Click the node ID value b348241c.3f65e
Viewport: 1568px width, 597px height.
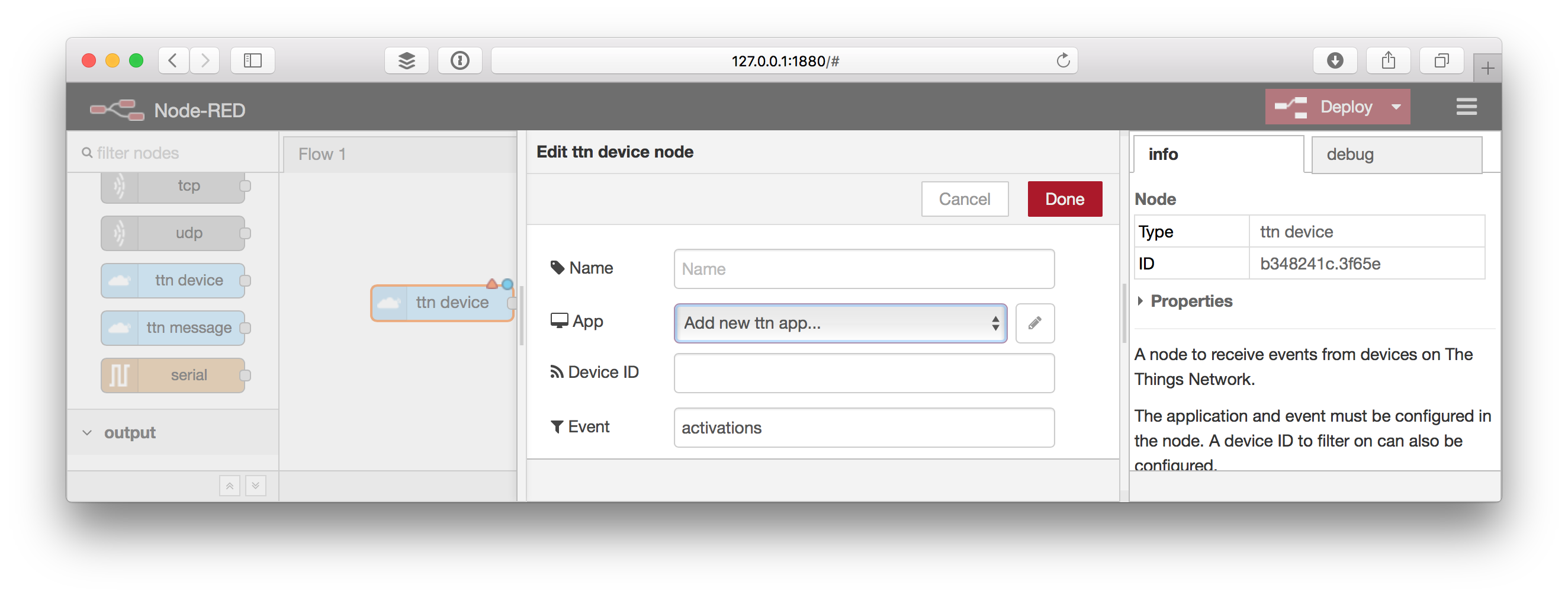[1320, 264]
